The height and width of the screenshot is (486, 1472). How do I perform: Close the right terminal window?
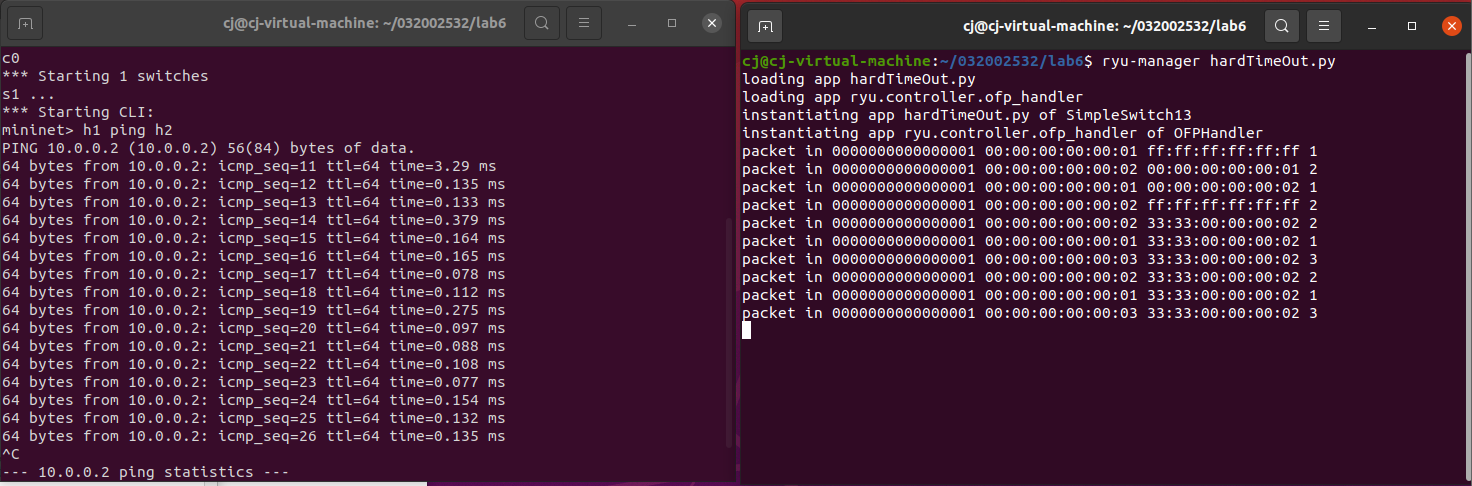1451,25
